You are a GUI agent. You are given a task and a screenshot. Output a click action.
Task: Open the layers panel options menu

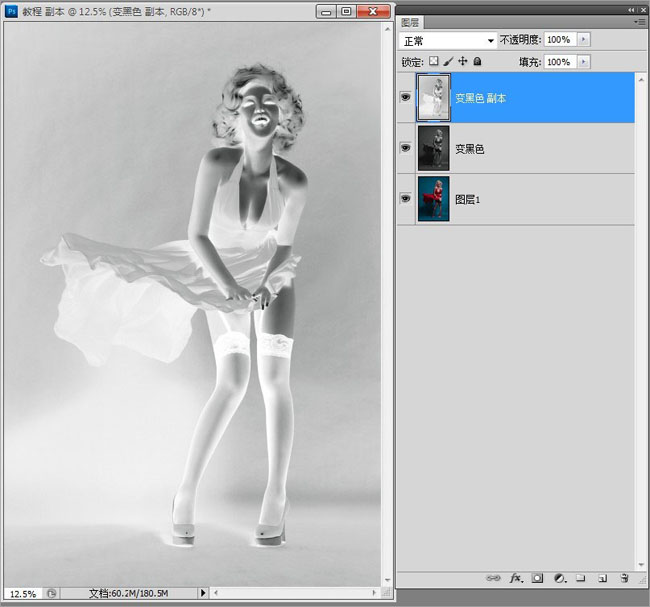(x=640, y=22)
